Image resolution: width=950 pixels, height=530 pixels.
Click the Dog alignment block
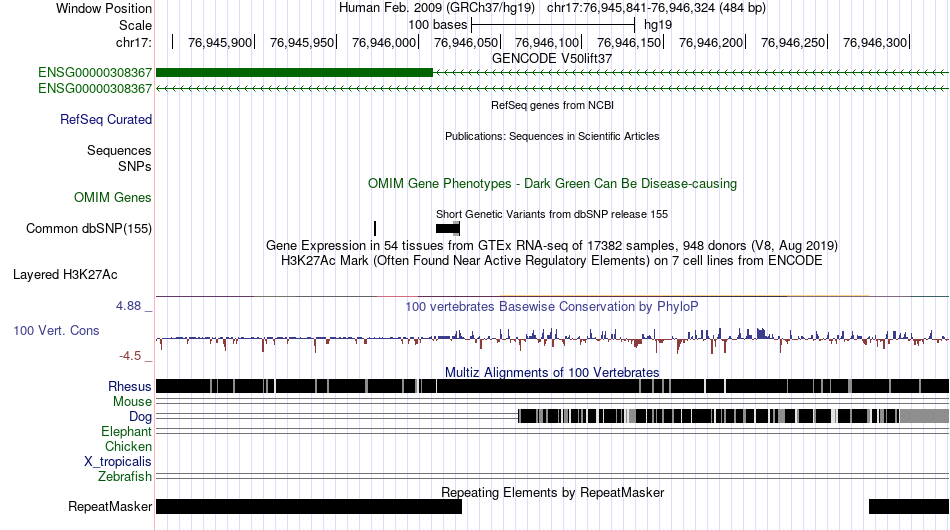click(733, 416)
